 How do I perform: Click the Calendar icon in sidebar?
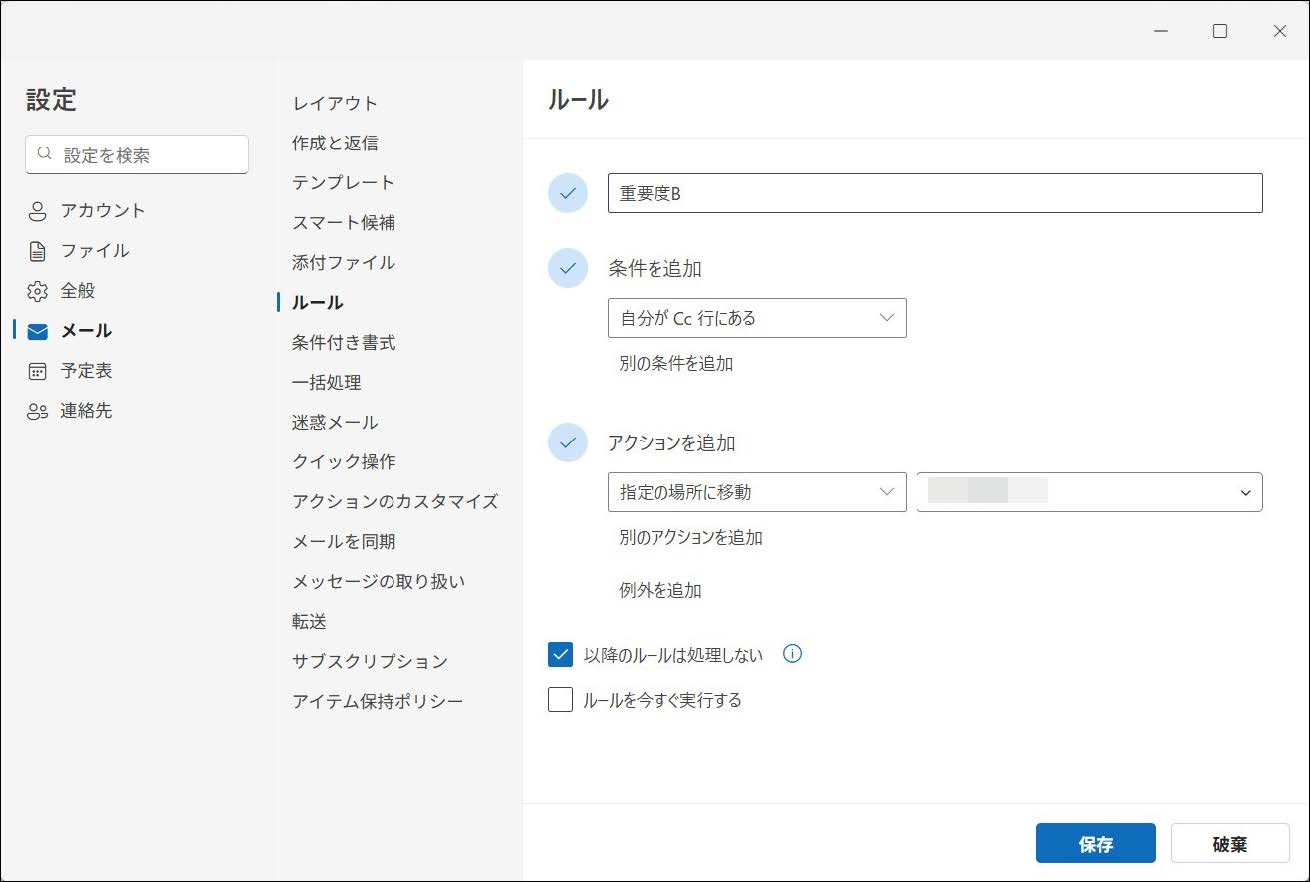[38, 371]
